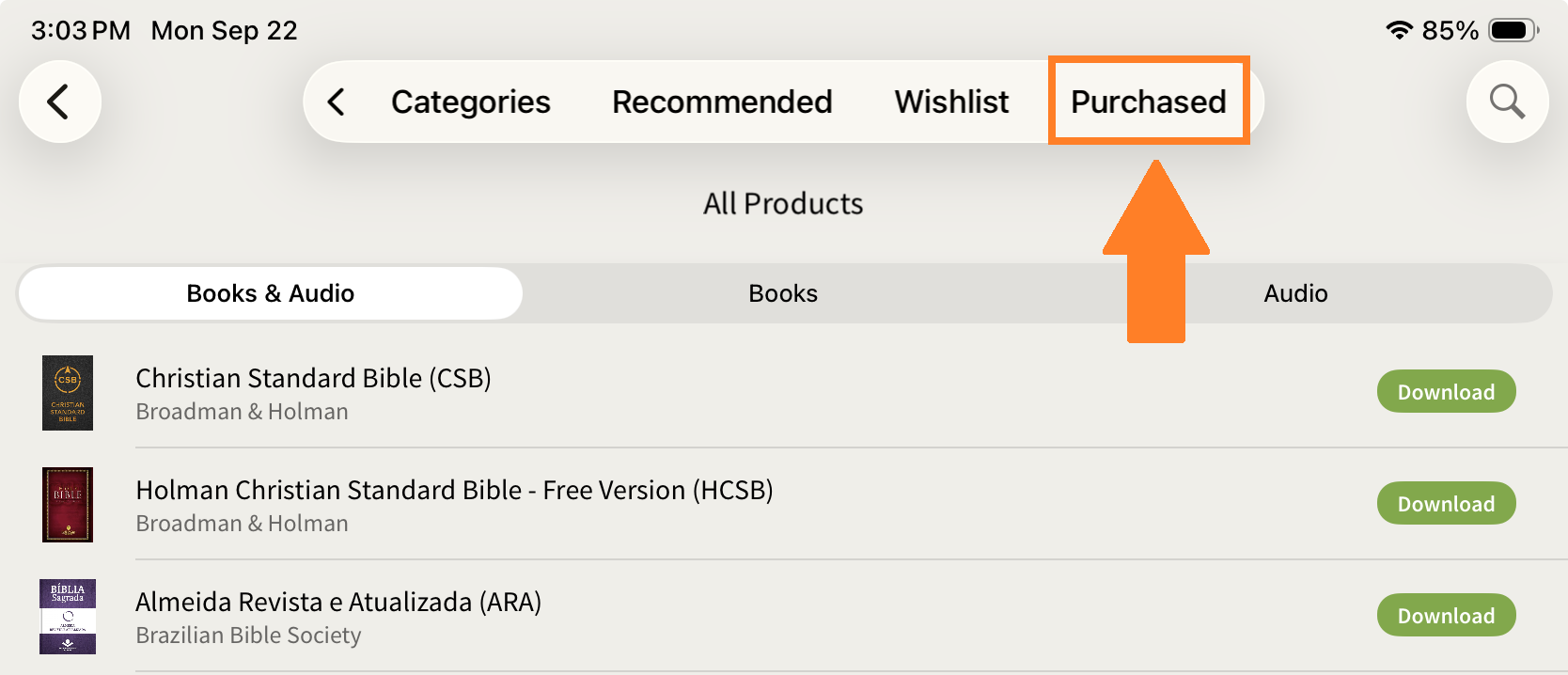Tap the back arrow button at top left
Viewport: 1568px width, 675px height.
pos(59,102)
